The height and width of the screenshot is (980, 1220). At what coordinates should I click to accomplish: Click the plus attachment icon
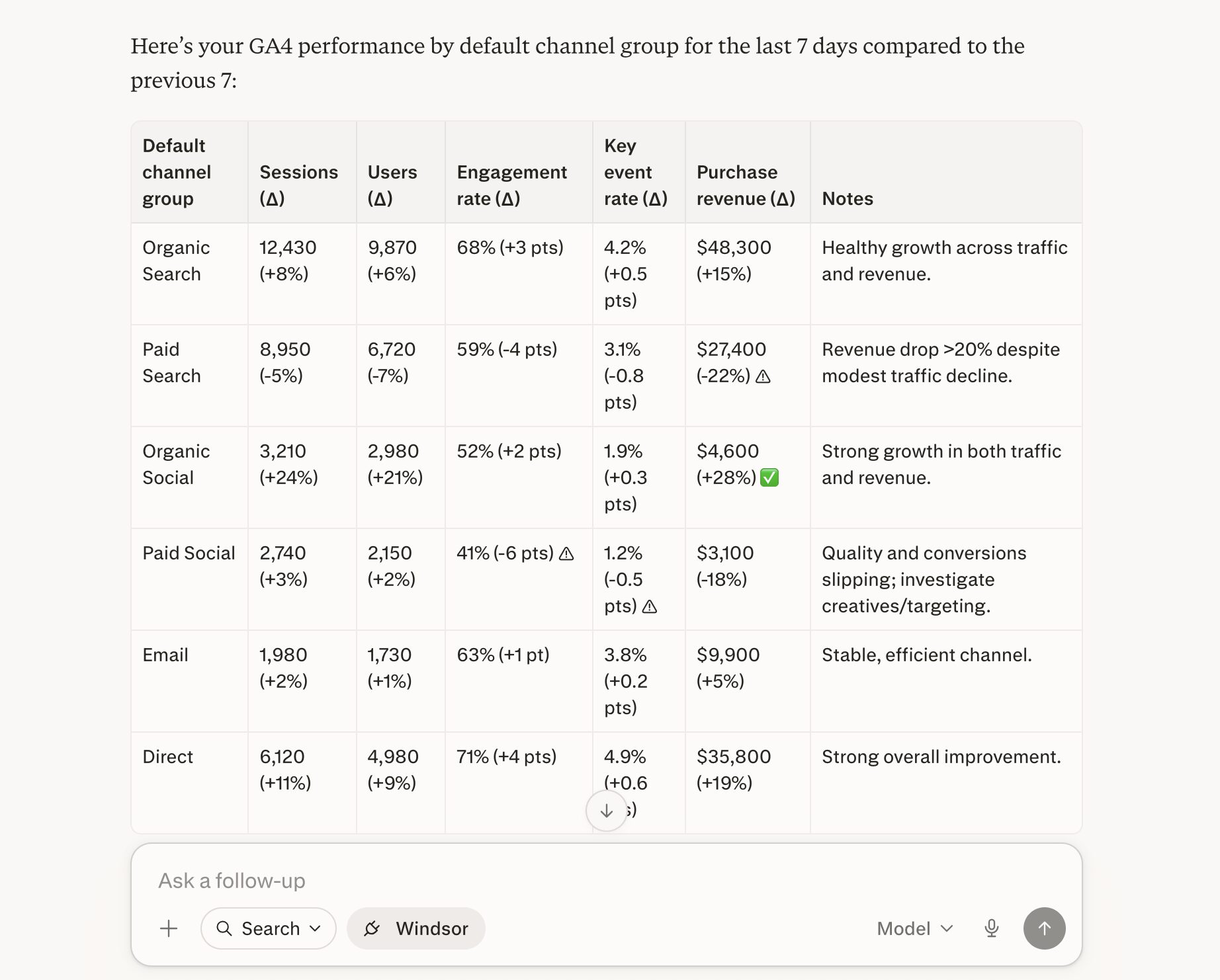point(169,928)
